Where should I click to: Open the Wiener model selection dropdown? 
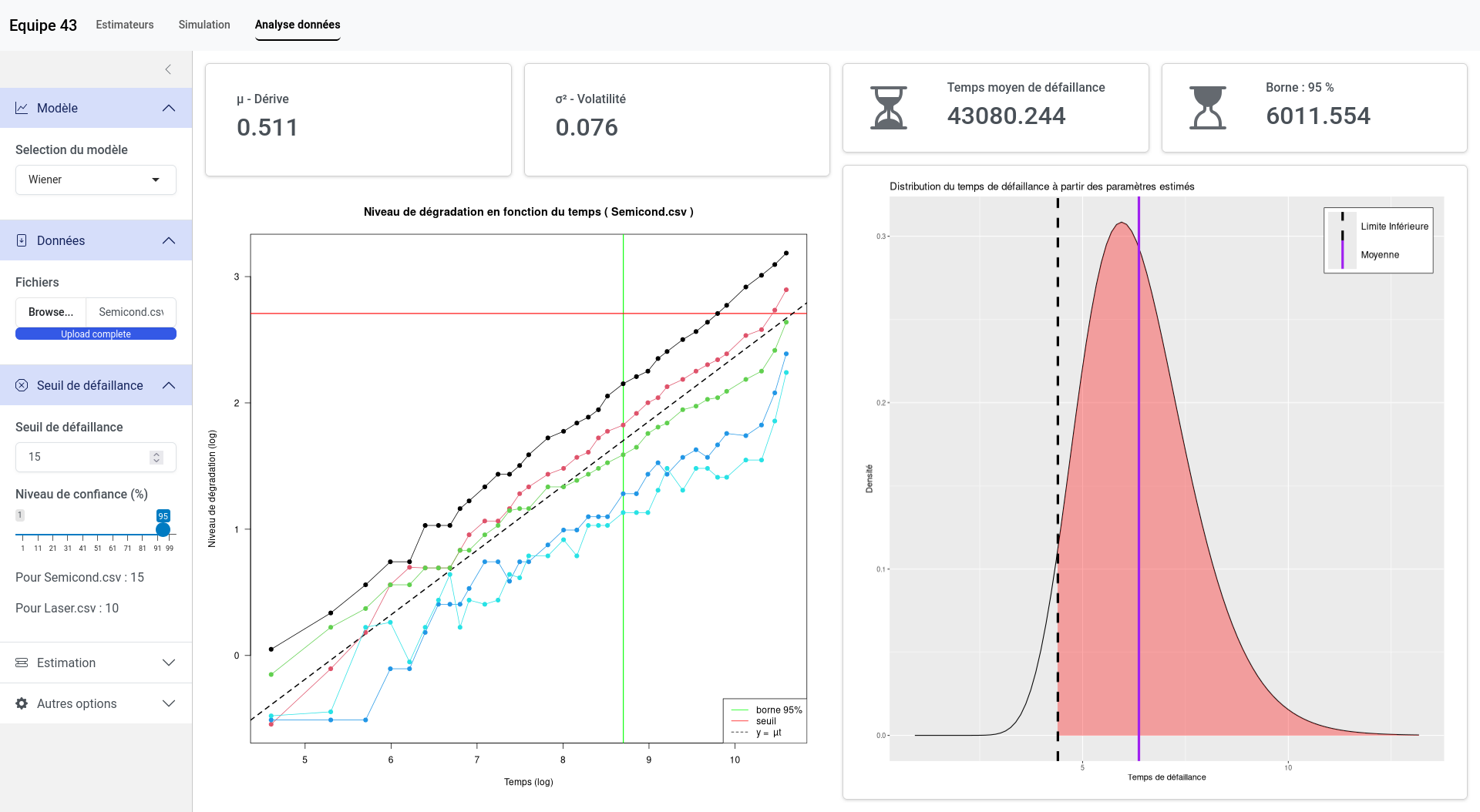pyautogui.click(x=96, y=180)
